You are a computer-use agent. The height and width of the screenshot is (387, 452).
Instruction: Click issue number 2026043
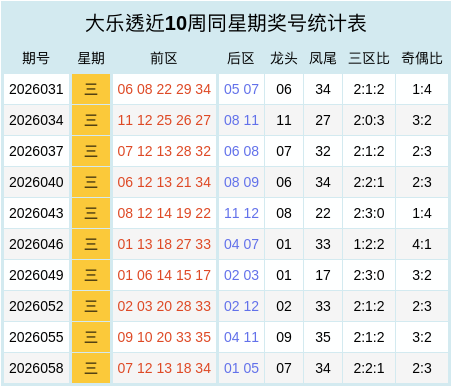(x=36, y=213)
